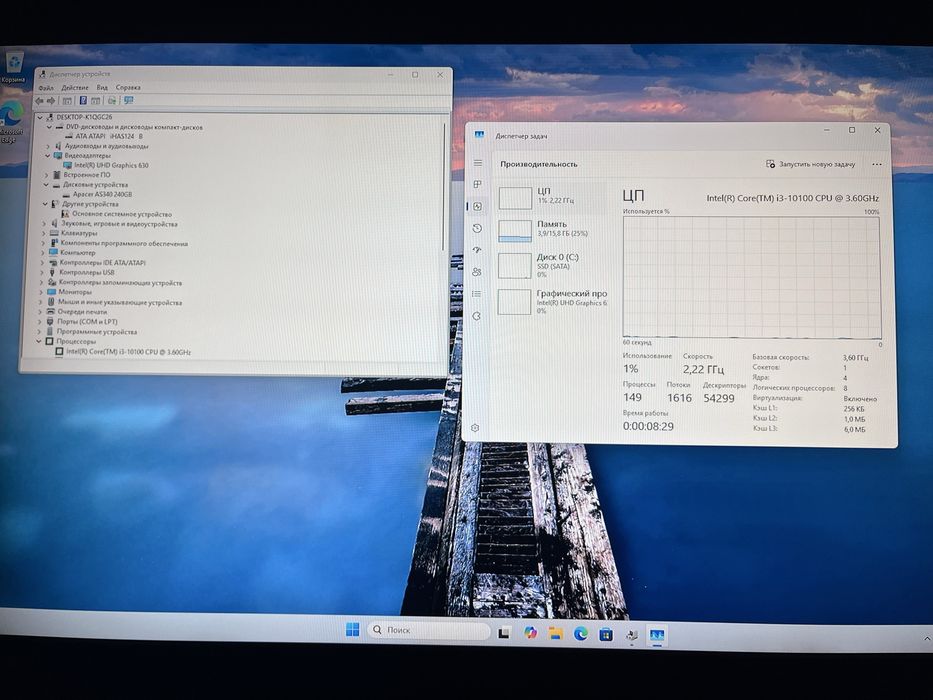The height and width of the screenshot is (700, 933).
Task: Click Device Manager vertical scrollbar
Action: [x=444, y=187]
